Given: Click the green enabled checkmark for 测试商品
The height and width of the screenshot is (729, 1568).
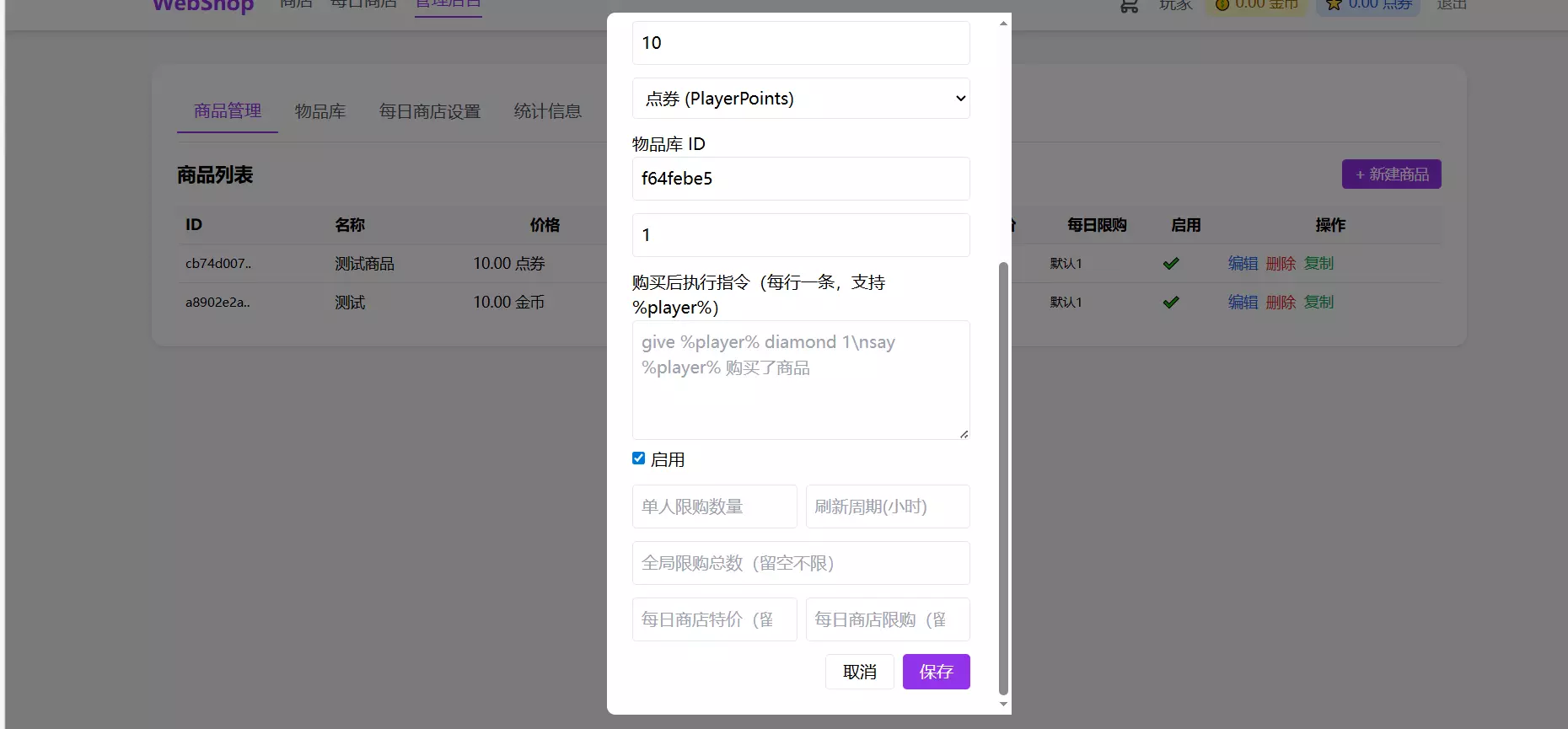Looking at the screenshot, I should (1171, 264).
